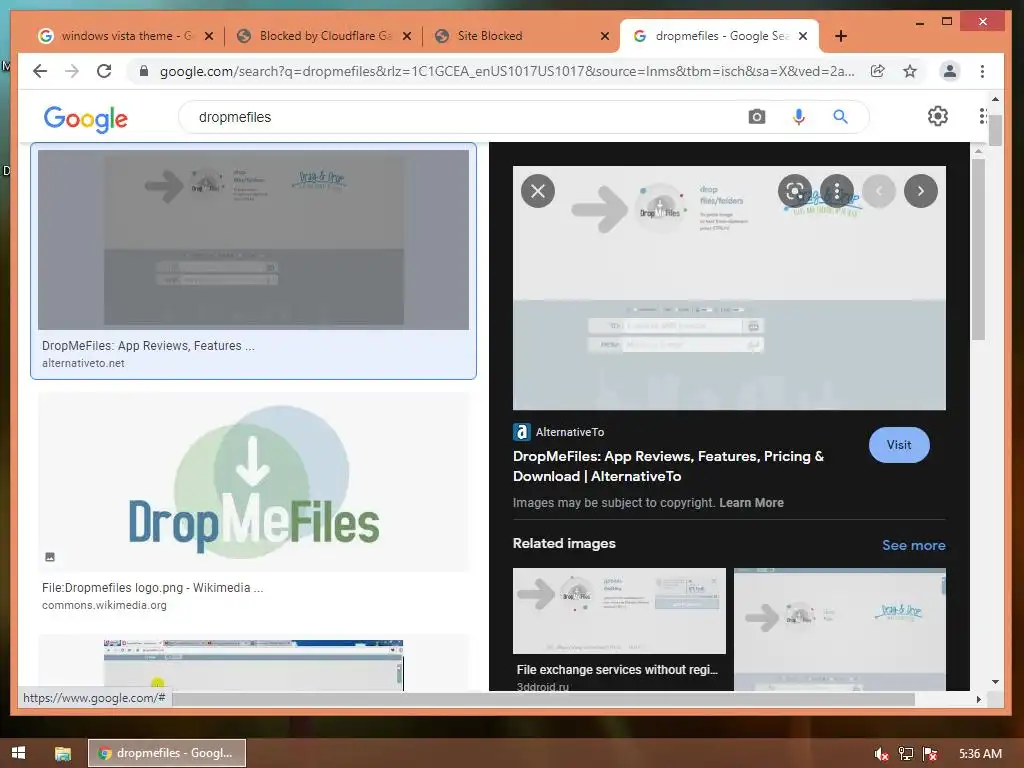Click the page scrollbar down arrow
This screenshot has width=1024, height=768.
(x=995, y=682)
